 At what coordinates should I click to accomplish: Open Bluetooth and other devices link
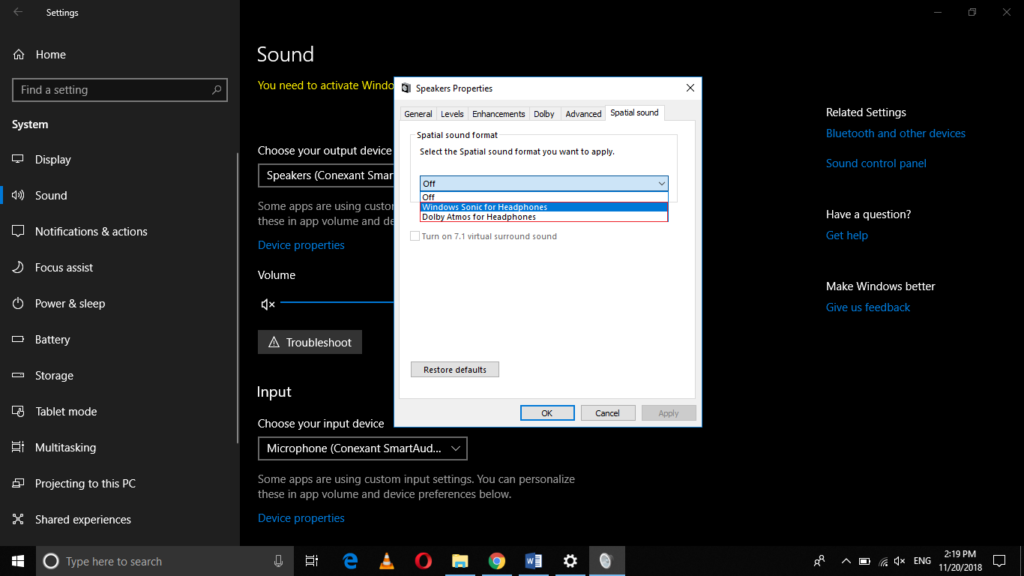tap(895, 133)
